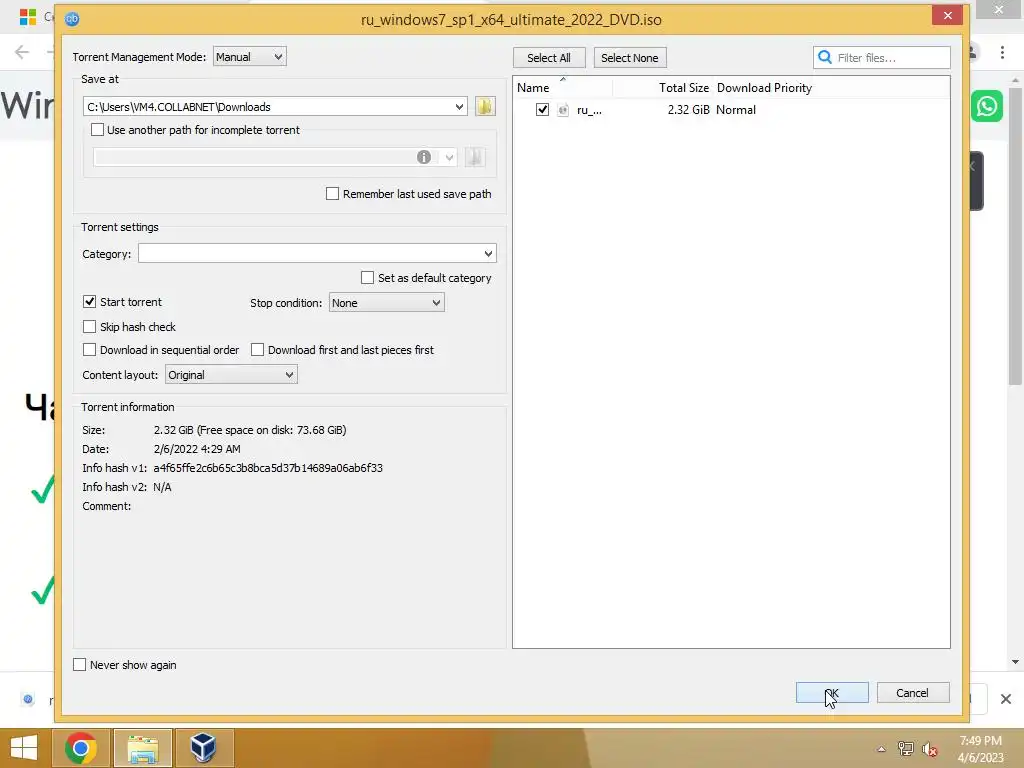Click the scroll-down arrow of the browser scrollbar
This screenshot has width=1024, height=768.
tap(1015, 662)
